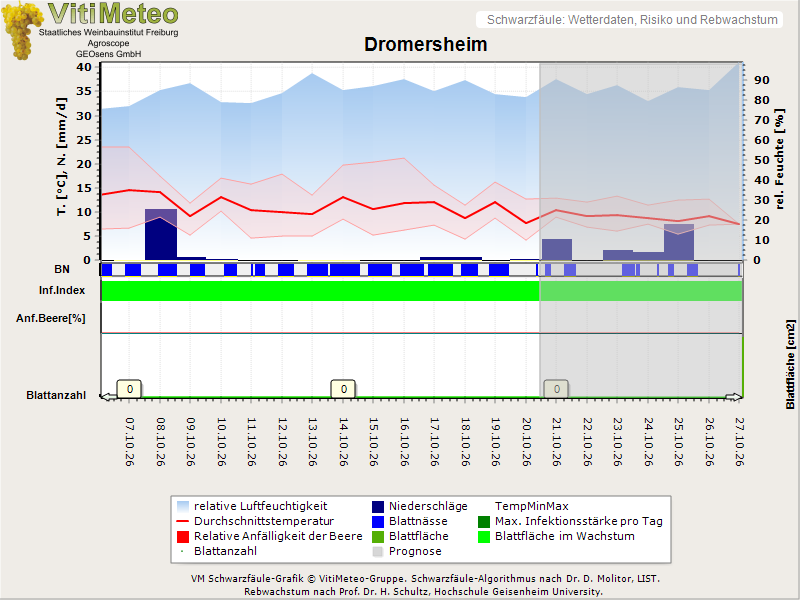Screen dimensions: 800x600
Task: Click the Durchschnittstemperatur red line legend marker
Action: click(x=183, y=521)
